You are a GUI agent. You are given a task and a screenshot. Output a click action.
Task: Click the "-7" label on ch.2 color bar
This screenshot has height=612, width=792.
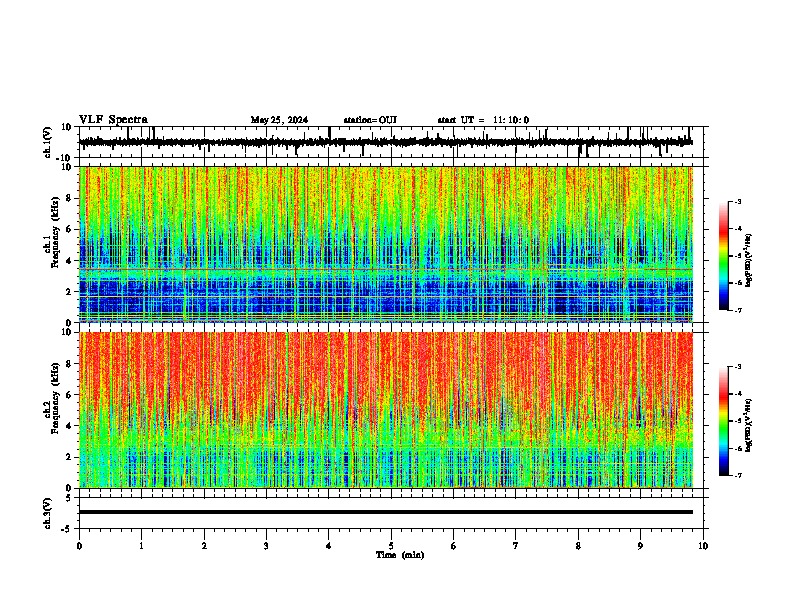tap(738, 476)
